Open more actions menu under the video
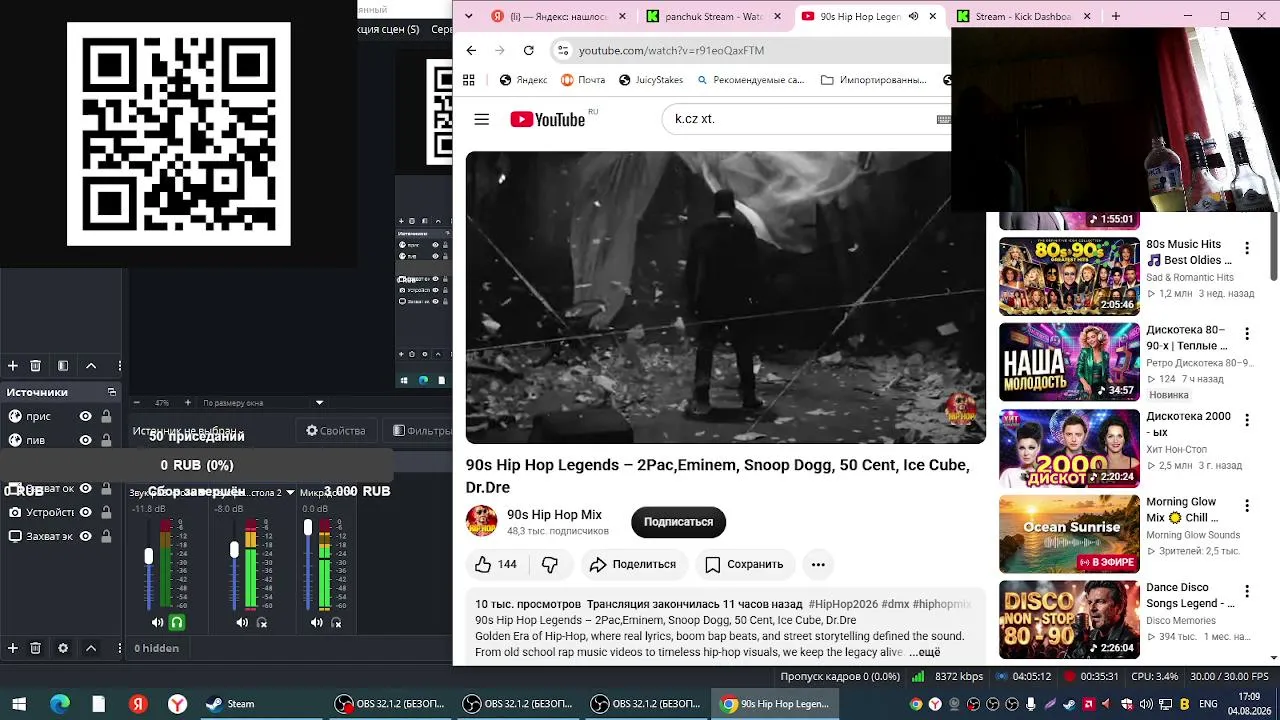1280x720 pixels. click(x=818, y=564)
